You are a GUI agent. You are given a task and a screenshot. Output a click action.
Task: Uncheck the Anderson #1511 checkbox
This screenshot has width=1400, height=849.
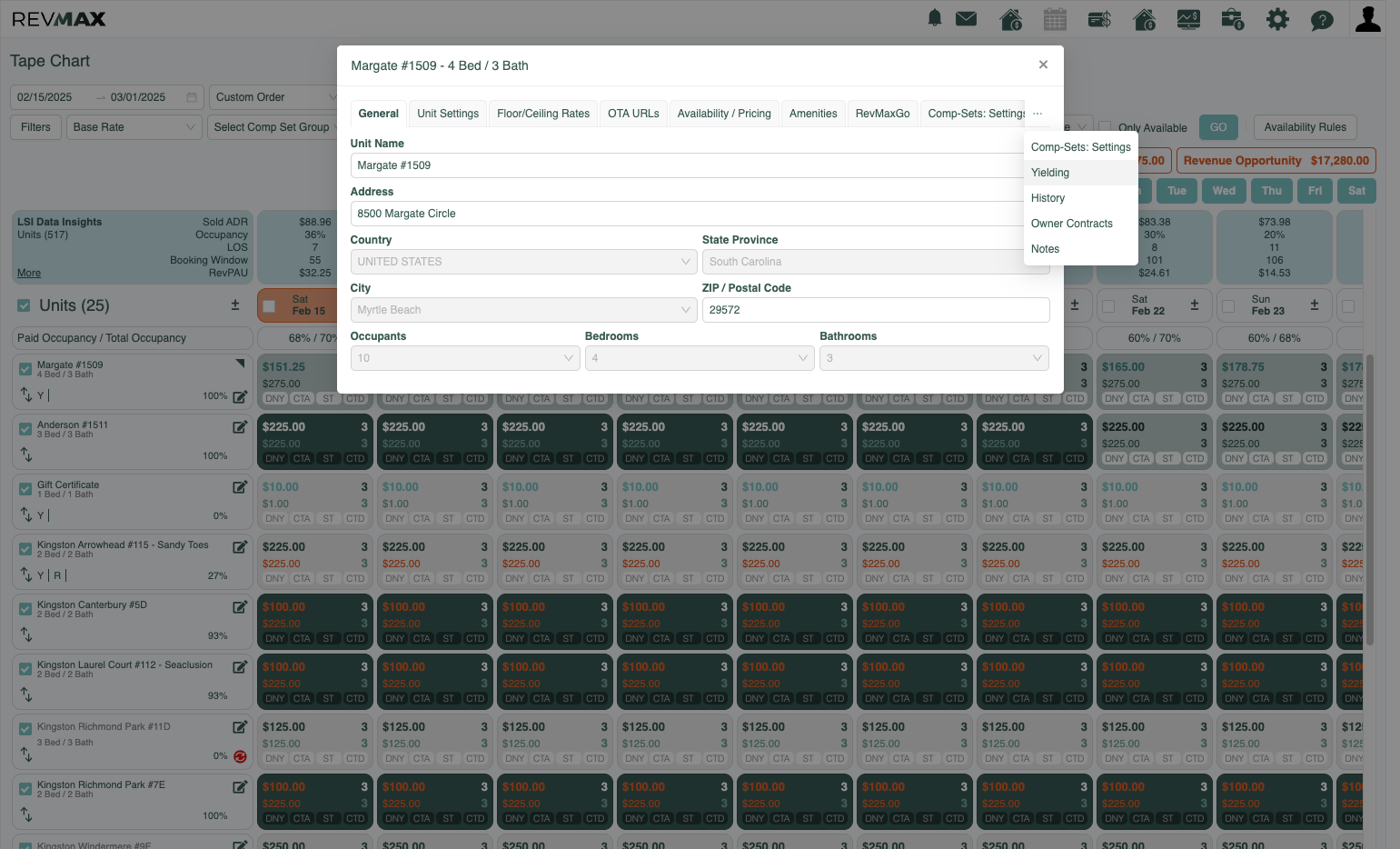click(x=25, y=429)
